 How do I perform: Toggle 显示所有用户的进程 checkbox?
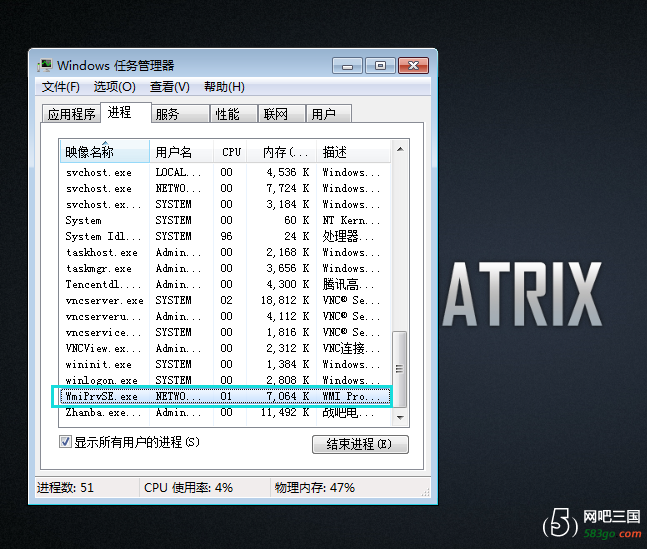click(x=65, y=442)
